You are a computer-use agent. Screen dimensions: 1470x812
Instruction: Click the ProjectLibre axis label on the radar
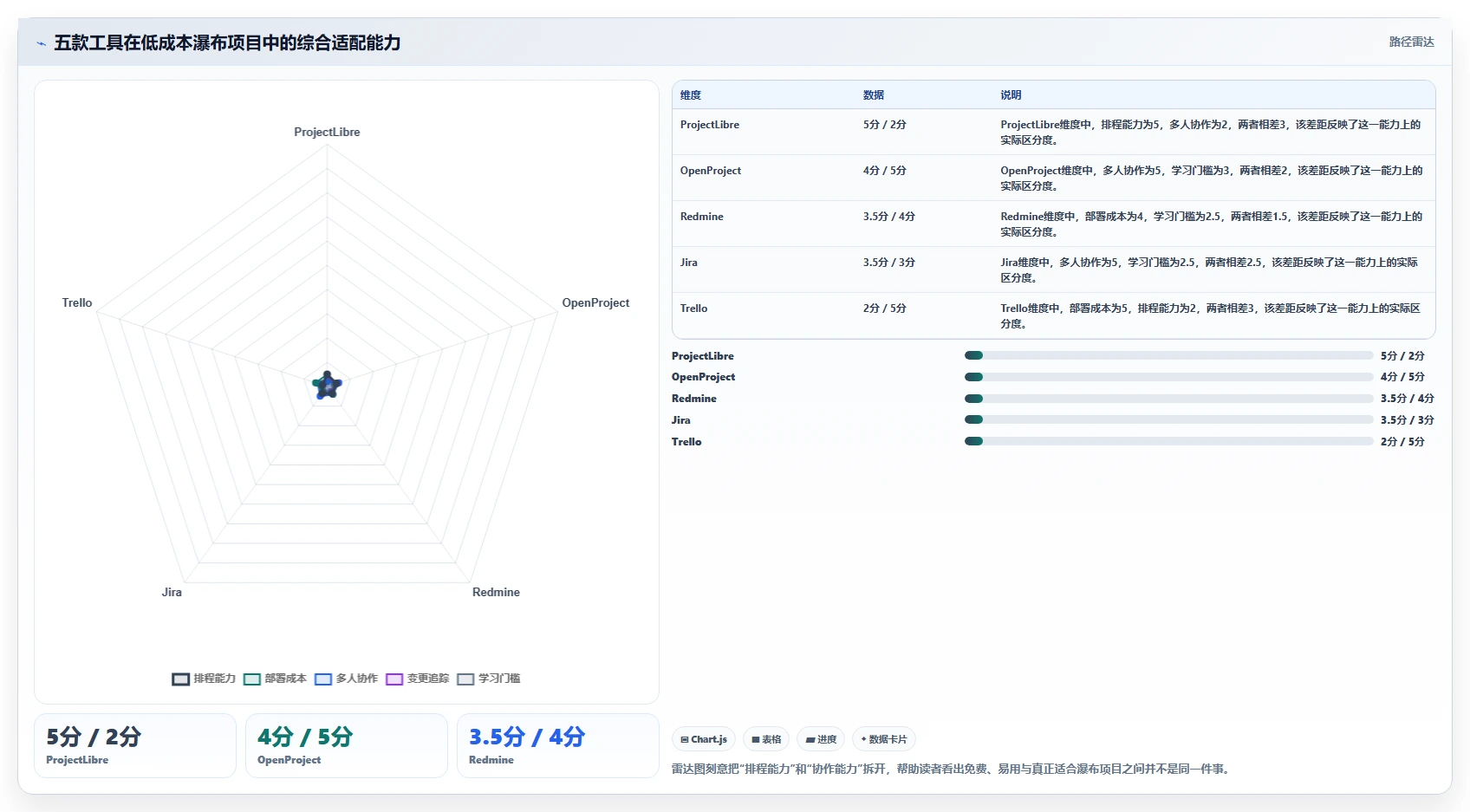point(327,132)
